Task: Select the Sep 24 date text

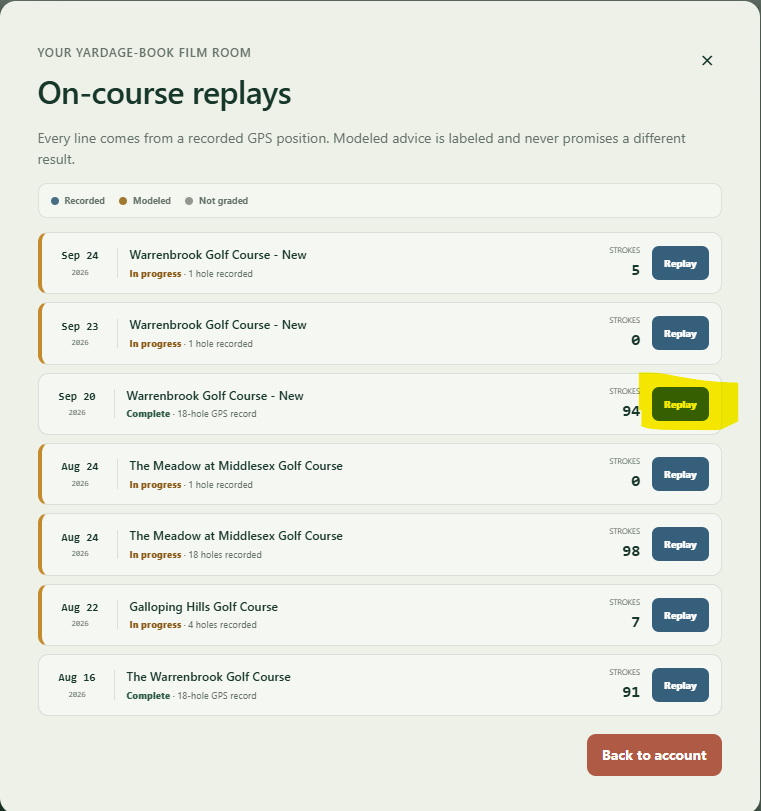Action: pyautogui.click(x=80, y=256)
